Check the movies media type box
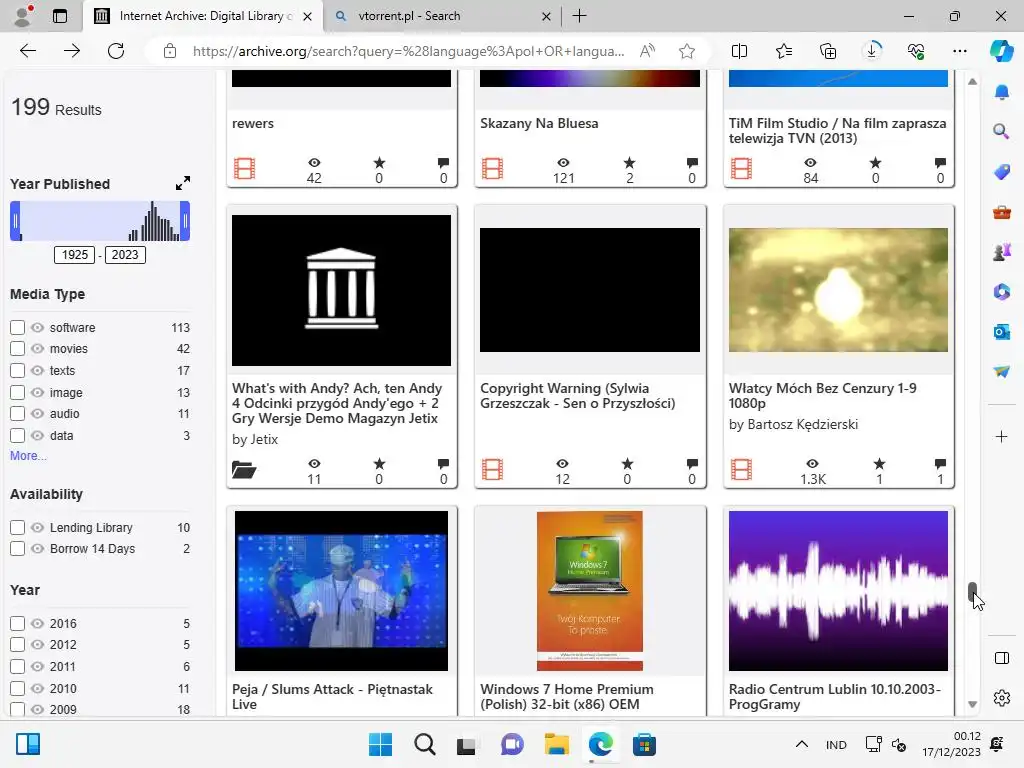 coord(18,349)
